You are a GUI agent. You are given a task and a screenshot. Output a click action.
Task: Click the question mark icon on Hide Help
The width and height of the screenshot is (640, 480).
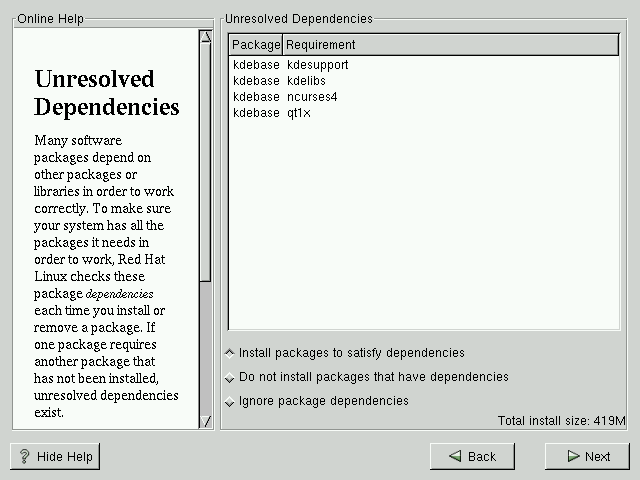[x=24, y=457]
